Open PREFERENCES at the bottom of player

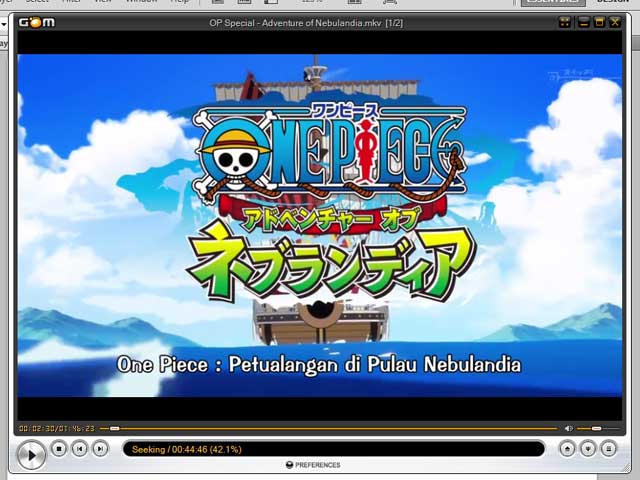313,465
